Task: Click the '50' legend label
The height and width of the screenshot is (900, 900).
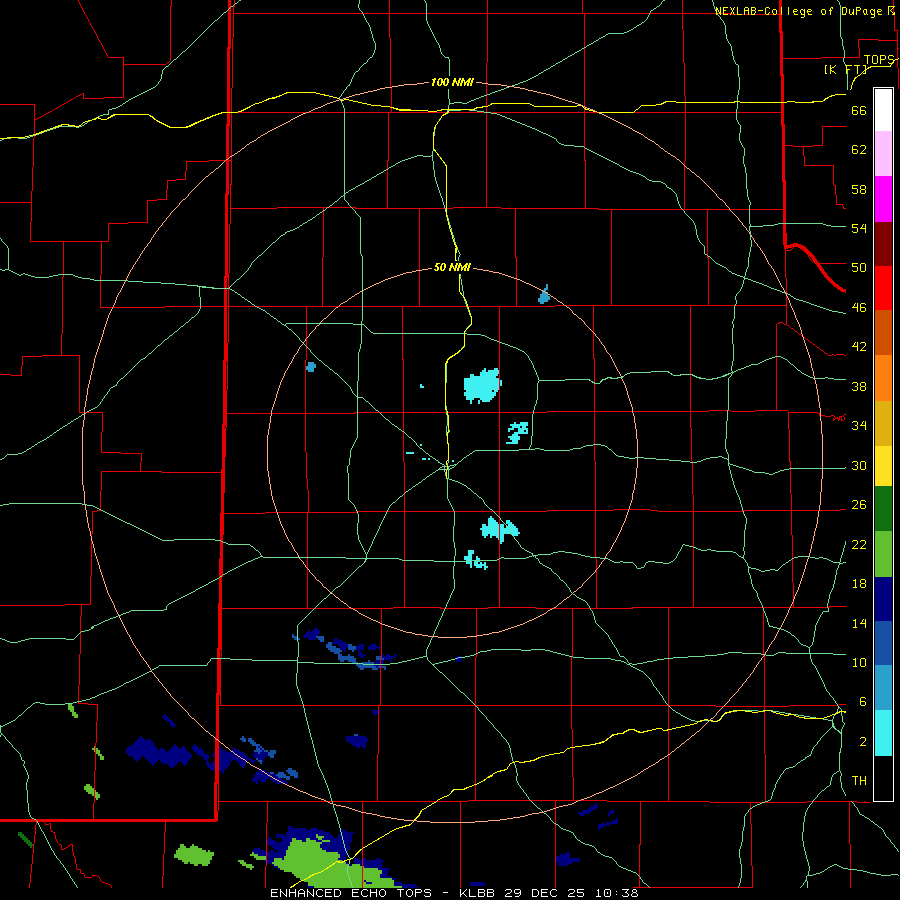Action: pyautogui.click(x=859, y=267)
